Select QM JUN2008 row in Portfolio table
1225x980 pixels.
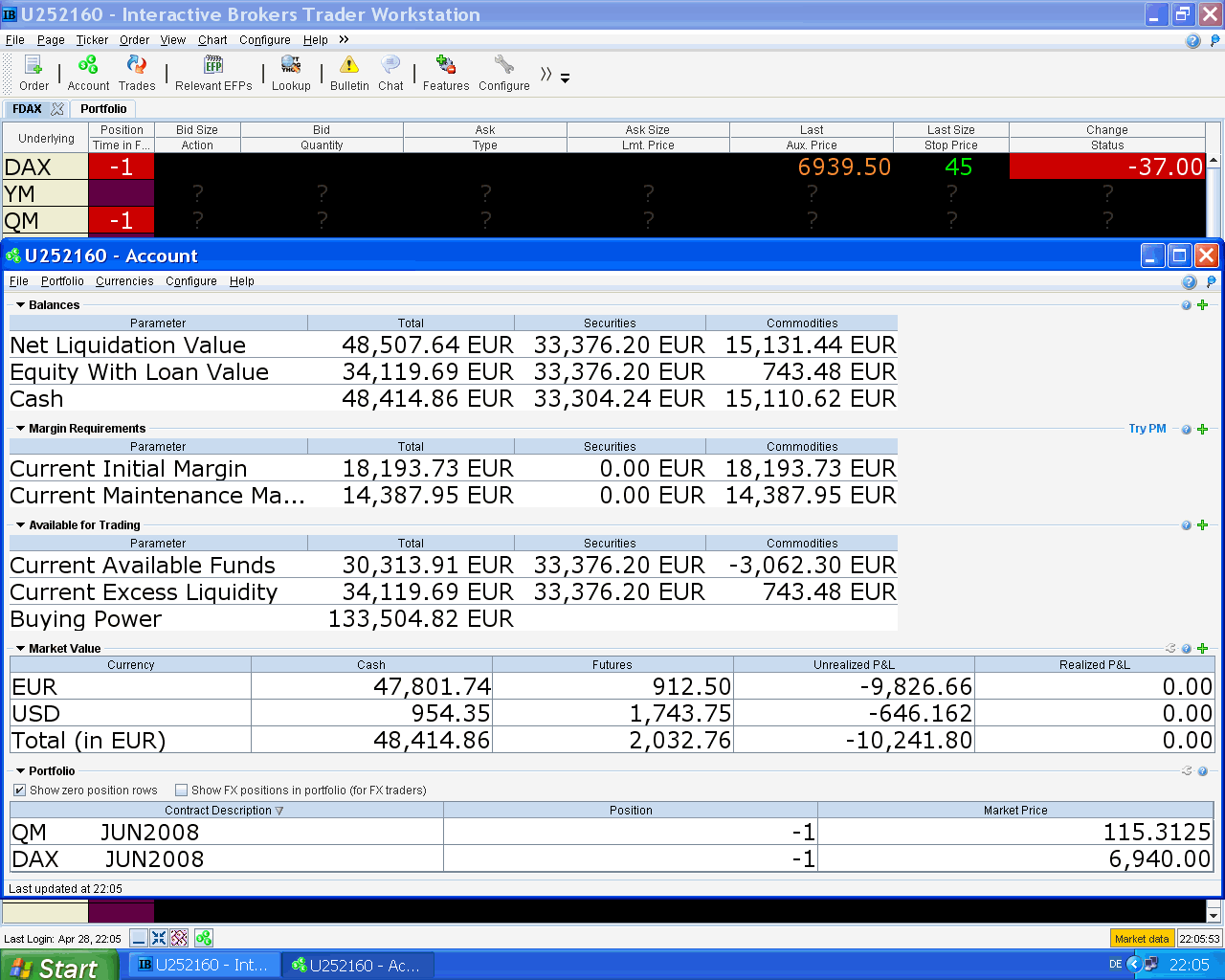[612, 832]
